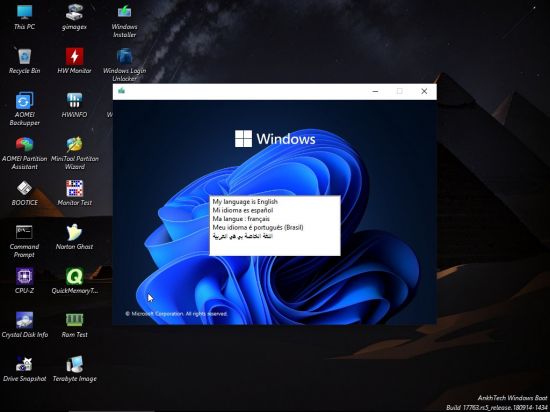
Task: Open the BOOTICE icon
Action: coord(24,193)
